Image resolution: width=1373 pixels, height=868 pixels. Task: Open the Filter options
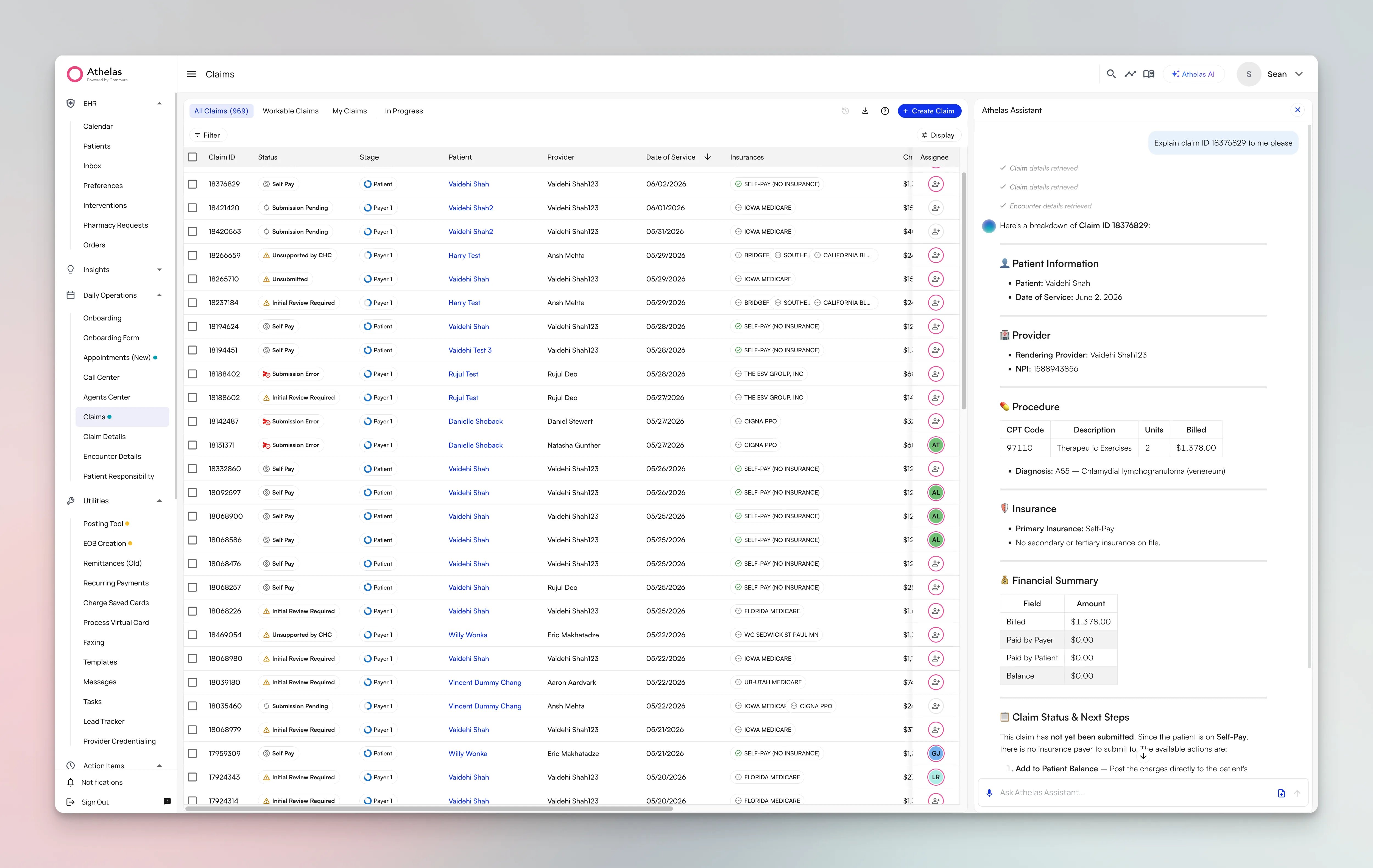point(207,135)
